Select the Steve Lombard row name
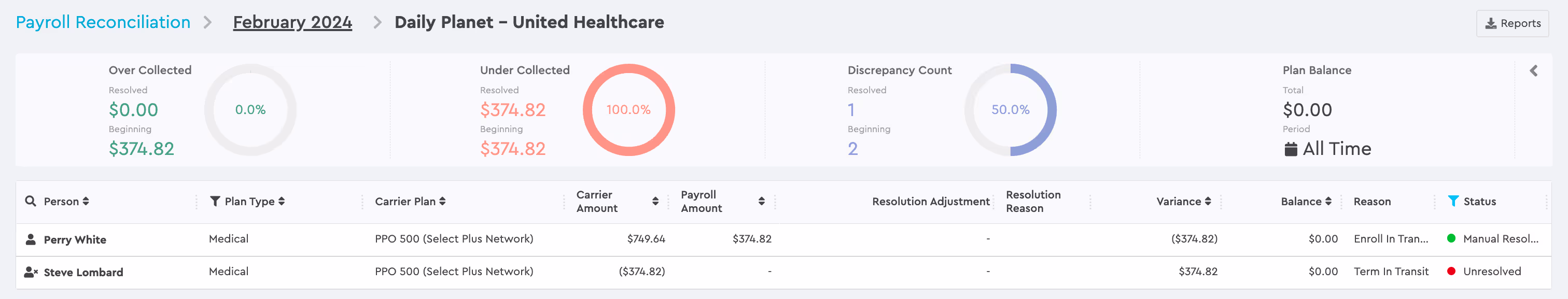1568x299 pixels. click(x=83, y=272)
